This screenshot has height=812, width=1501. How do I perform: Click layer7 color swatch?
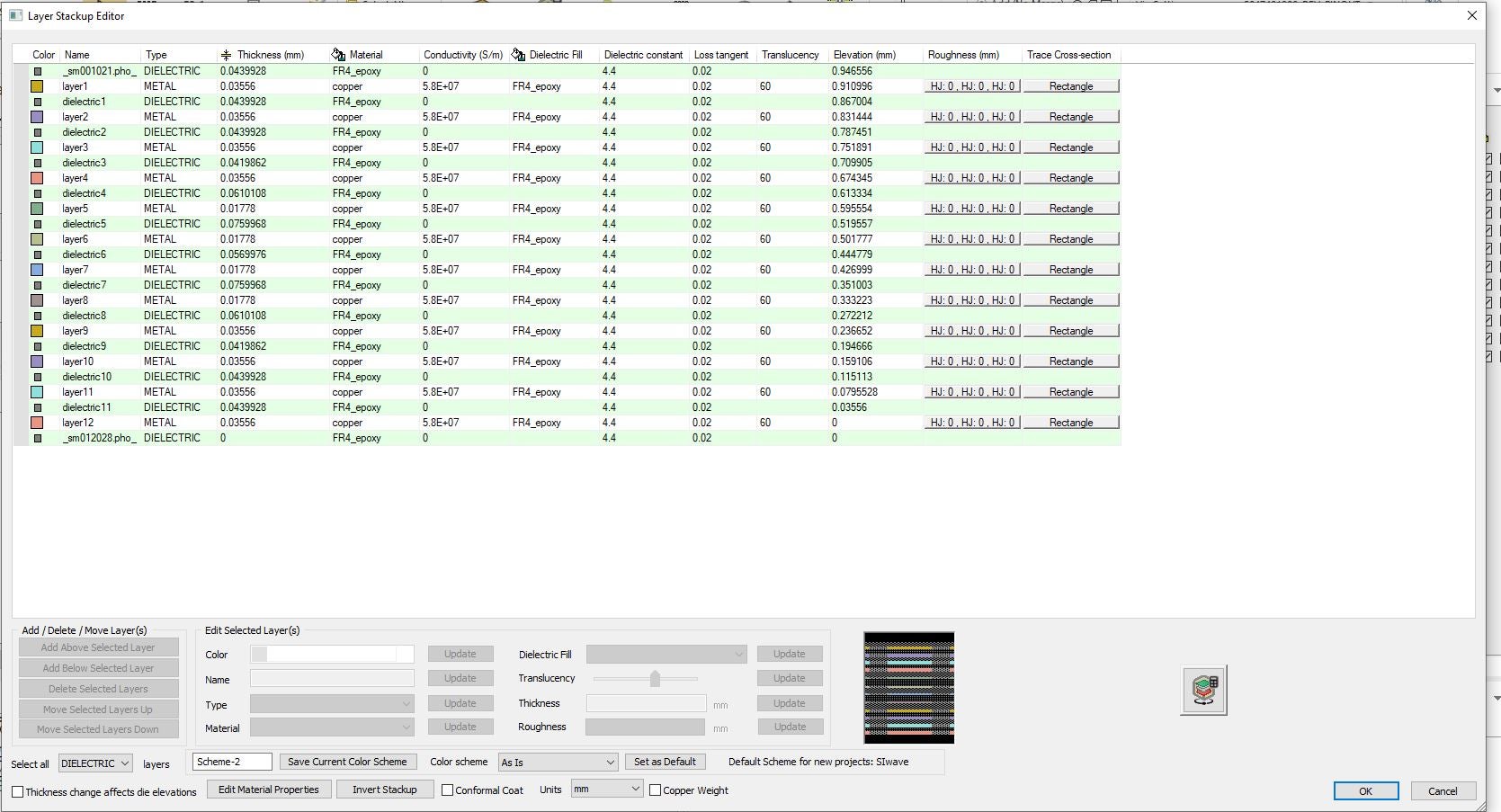tap(37, 270)
